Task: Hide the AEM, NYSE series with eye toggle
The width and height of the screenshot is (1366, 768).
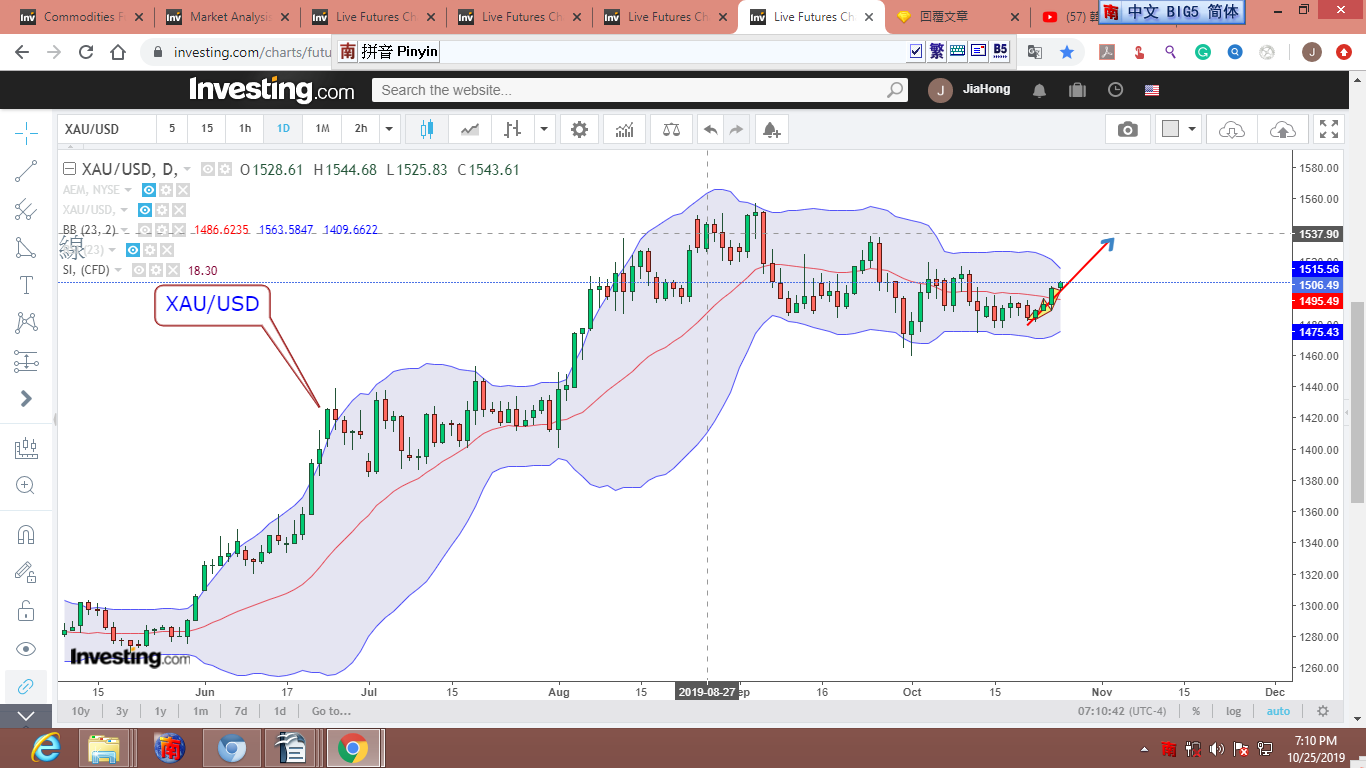Action: point(148,190)
